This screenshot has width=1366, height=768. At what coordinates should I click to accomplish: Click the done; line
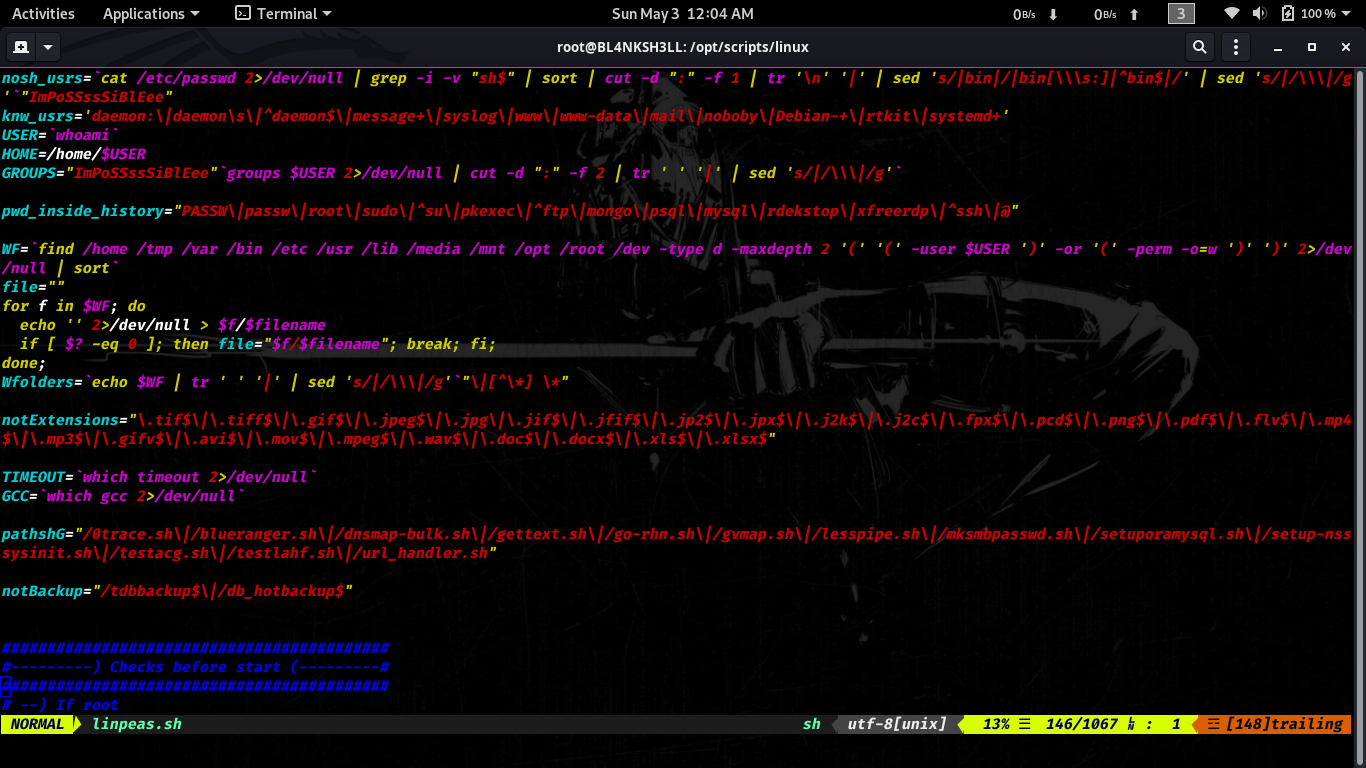coord(24,362)
